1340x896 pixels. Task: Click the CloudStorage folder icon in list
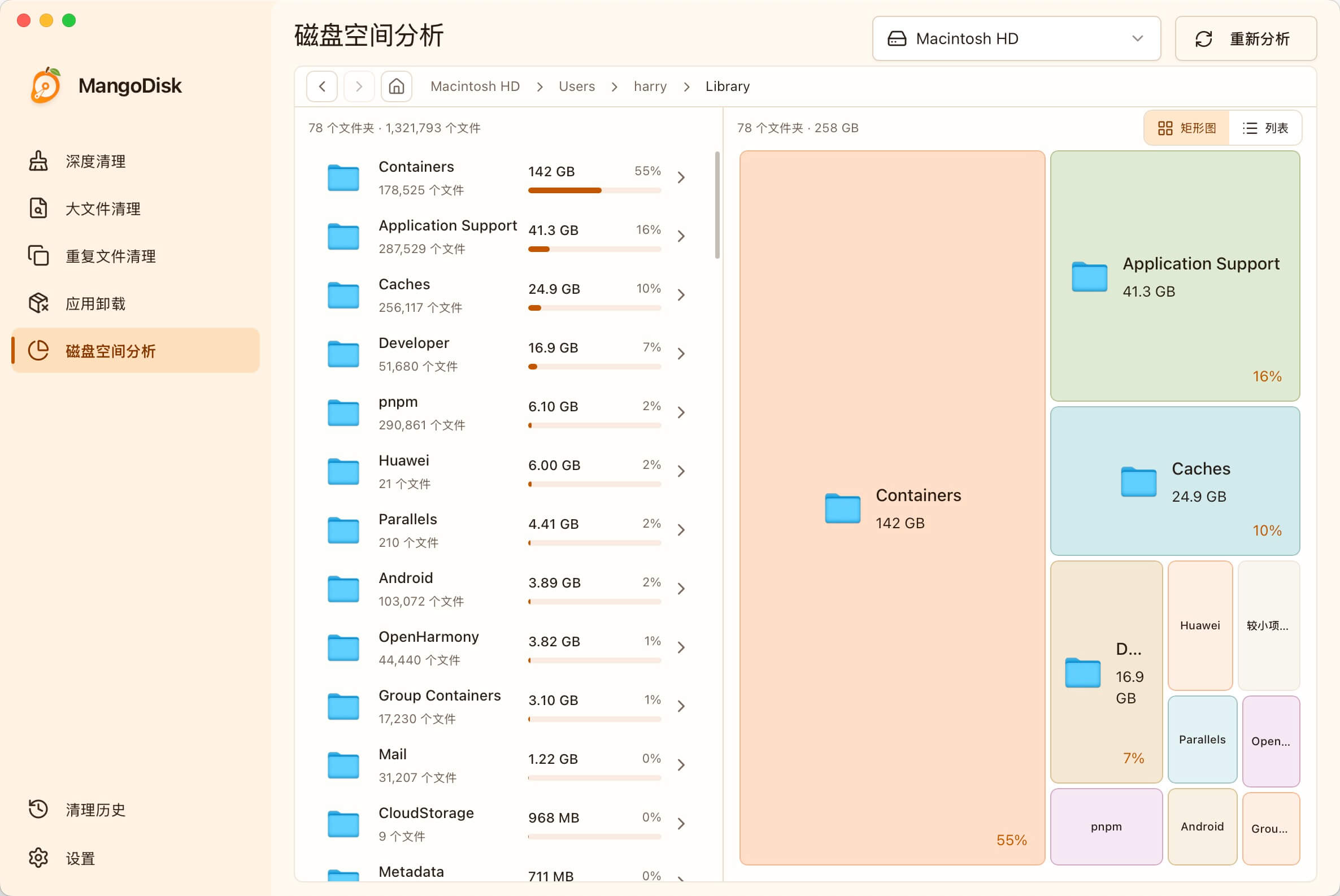(343, 825)
